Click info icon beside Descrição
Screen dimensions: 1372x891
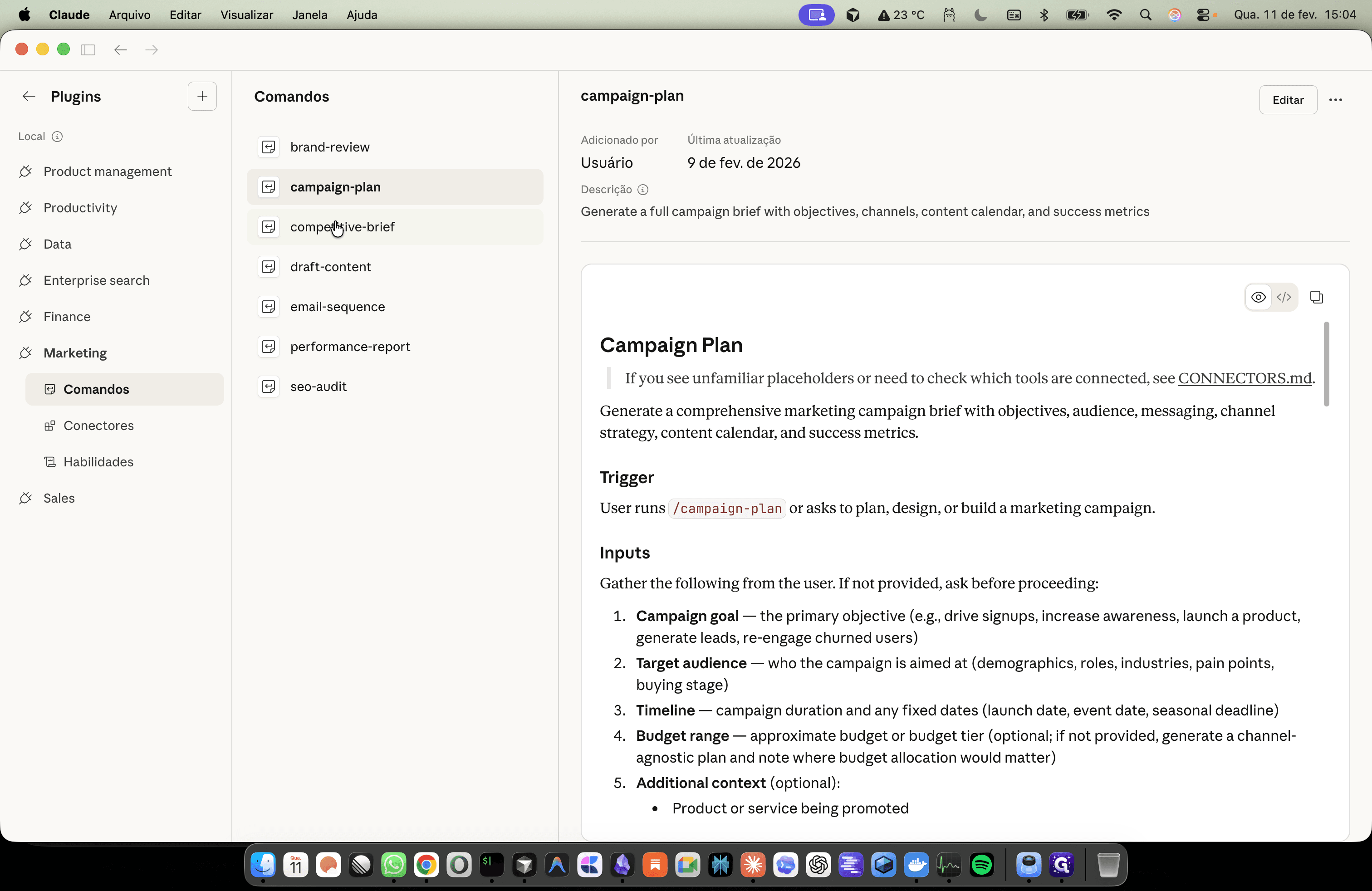643,190
